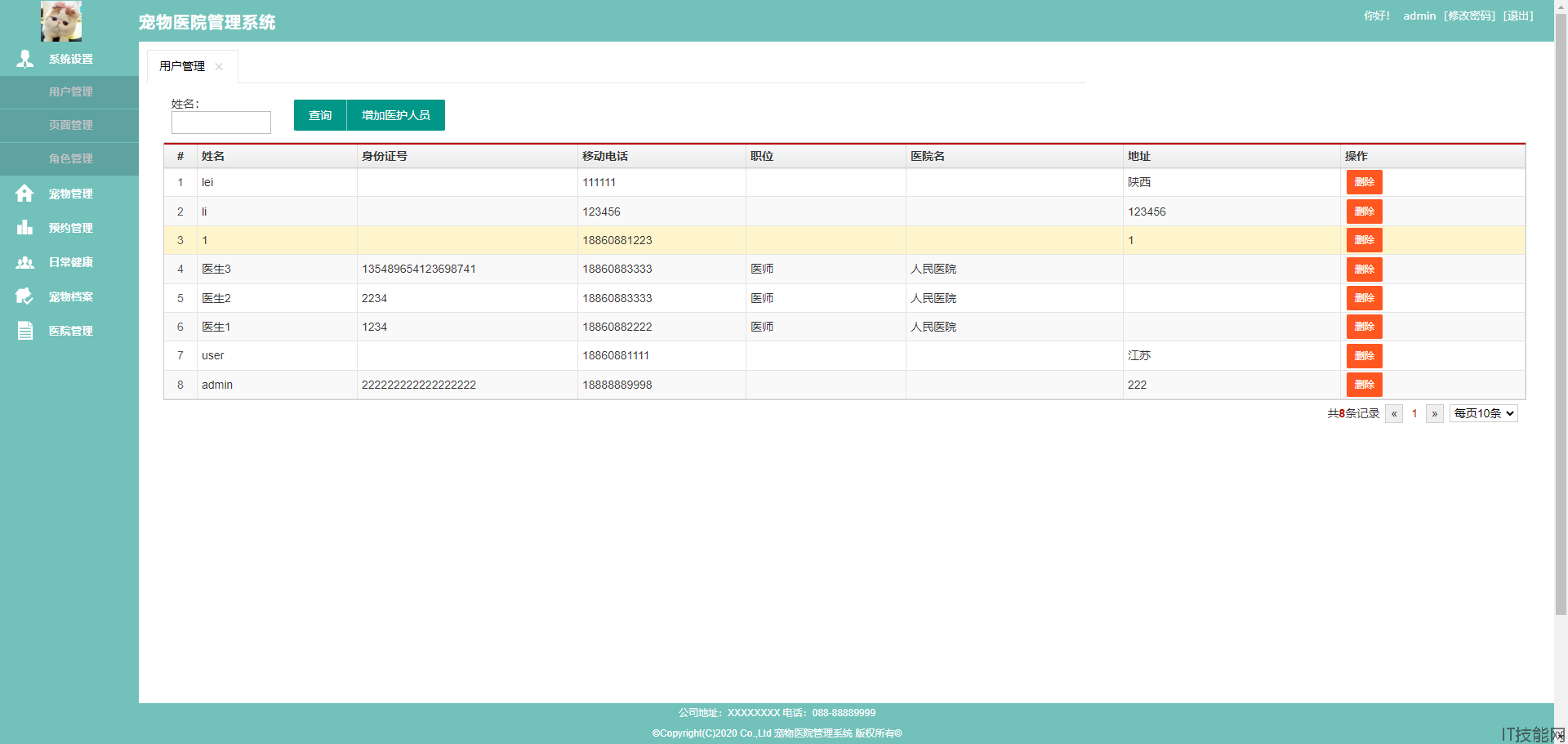Click the 增加医护人员 button

point(396,115)
